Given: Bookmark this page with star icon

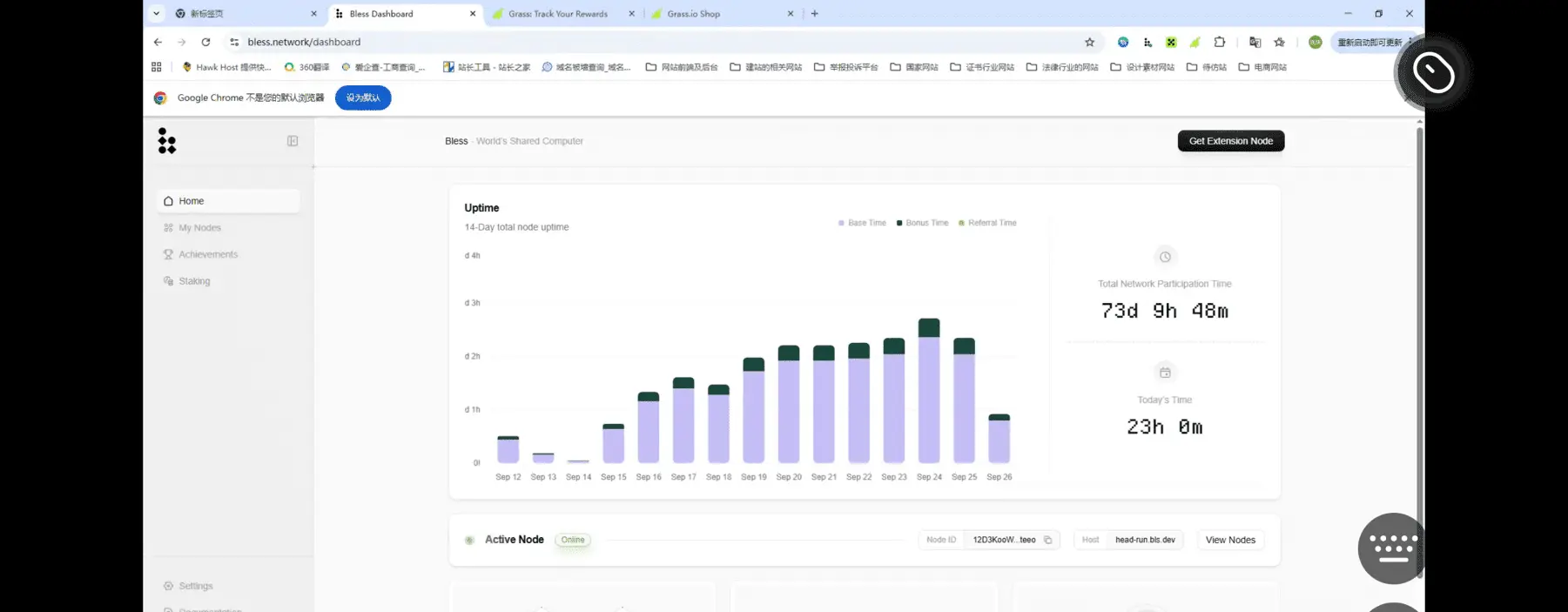Looking at the screenshot, I should tap(1089, 42).
